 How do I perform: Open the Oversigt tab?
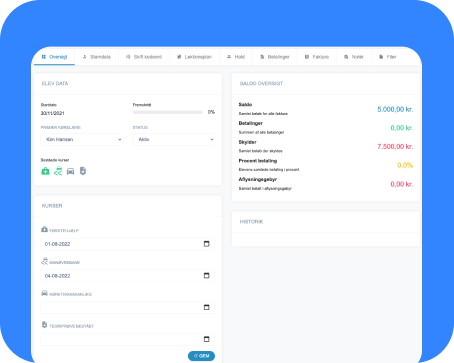click(x=54, y=57)
